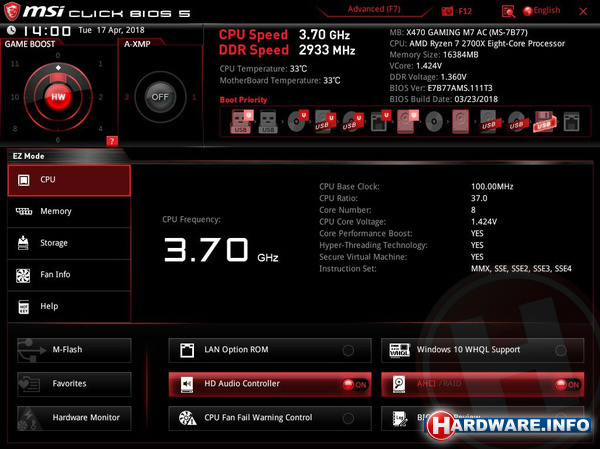Select the highlighted USB floppy boot device

click(x=544, y=122)
